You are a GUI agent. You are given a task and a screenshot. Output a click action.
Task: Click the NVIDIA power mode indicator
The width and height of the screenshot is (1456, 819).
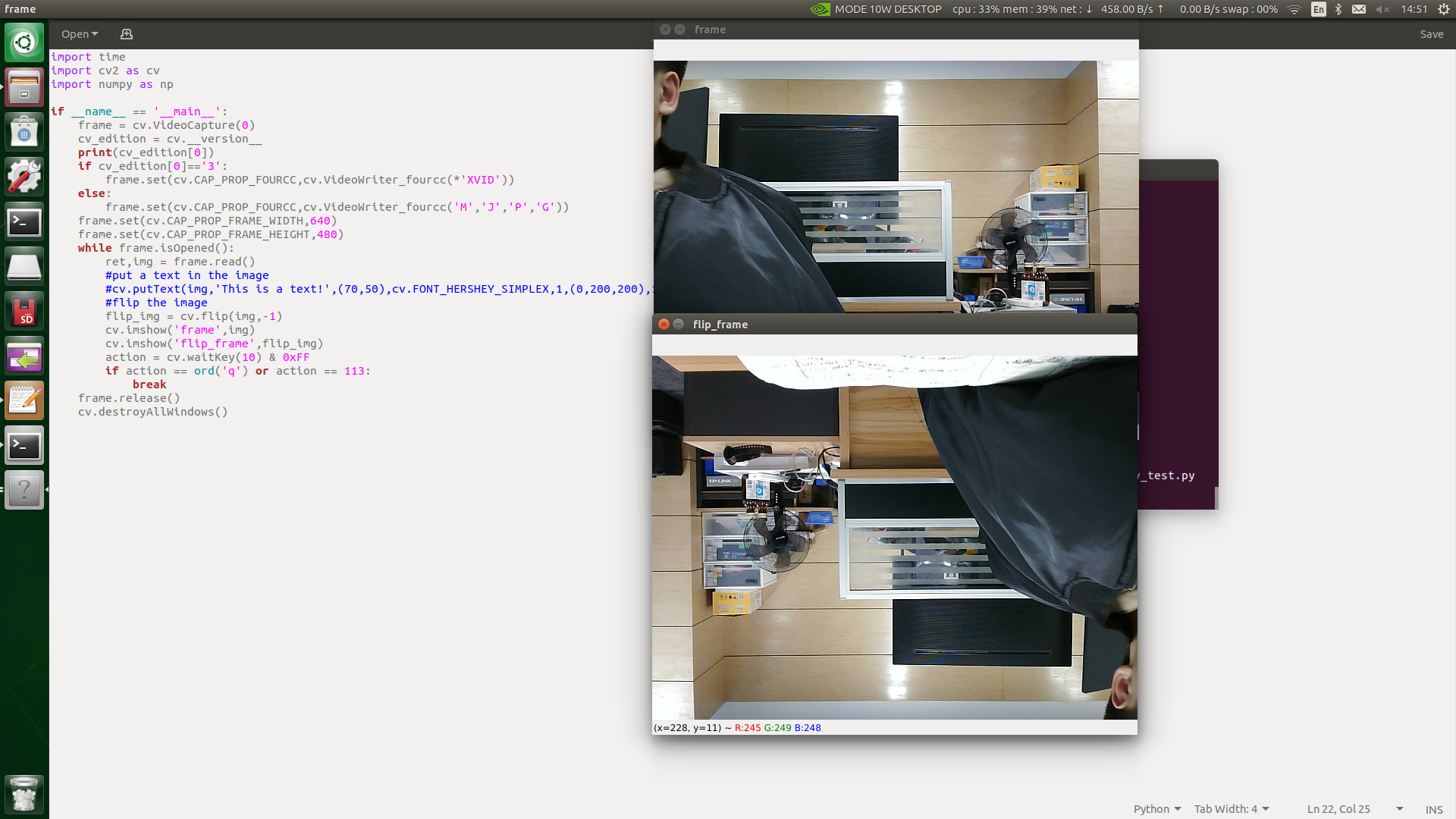click(875, 9)
